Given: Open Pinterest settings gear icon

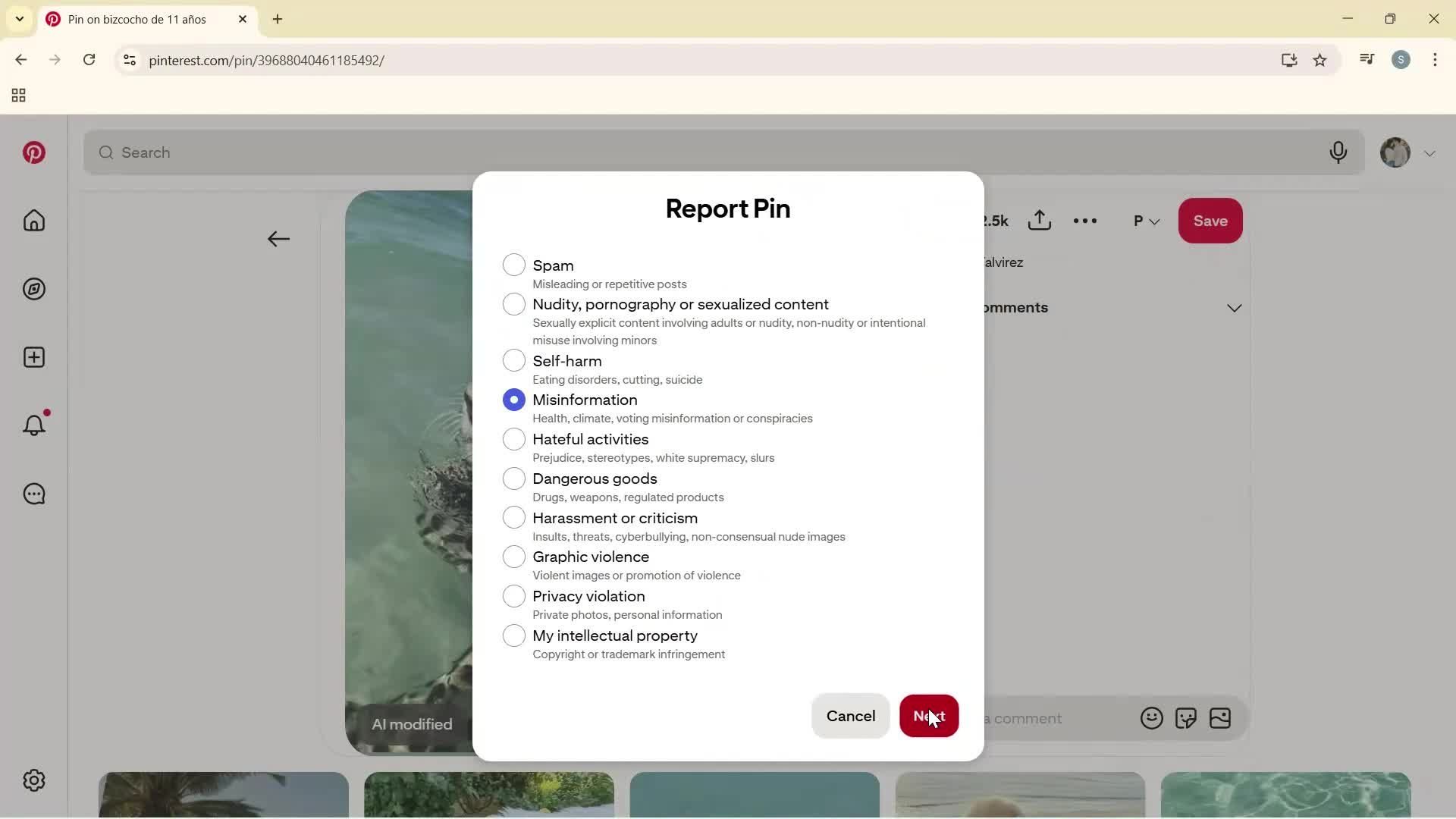Looking at the screenshot, I should pos(34,780).
